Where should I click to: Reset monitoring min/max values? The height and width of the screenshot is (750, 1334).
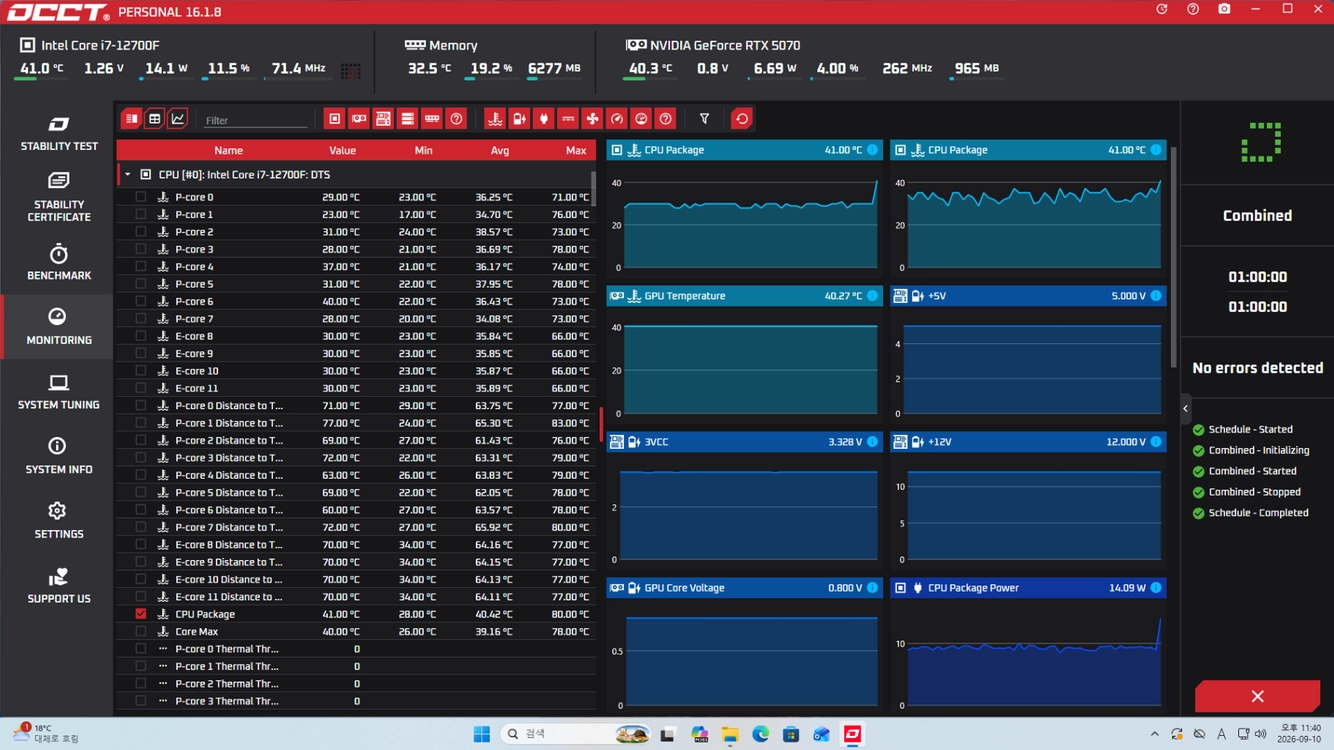[742, 119]
